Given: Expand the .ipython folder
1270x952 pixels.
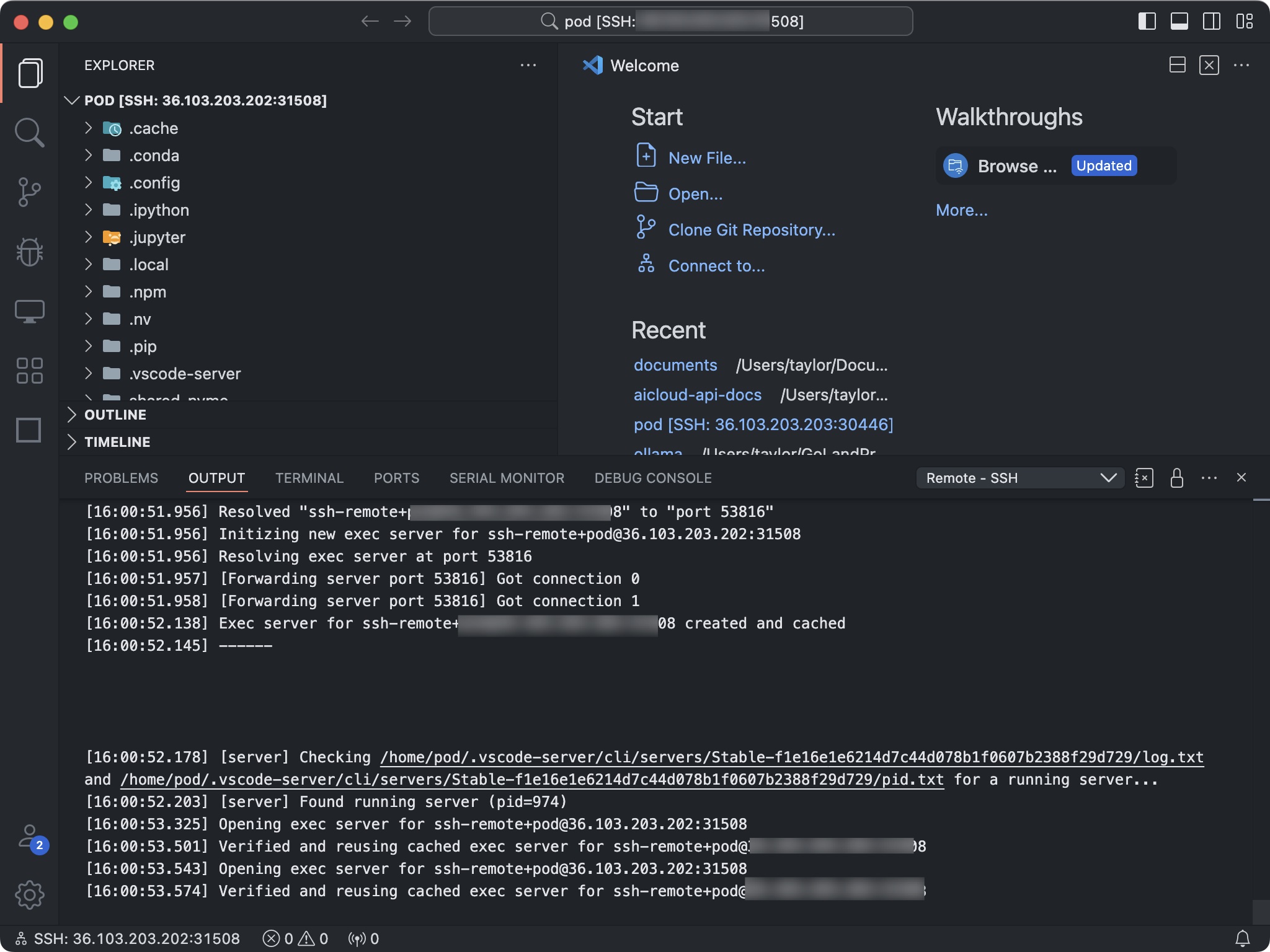Looking at the screenshot, I should [x=89, y=209].
